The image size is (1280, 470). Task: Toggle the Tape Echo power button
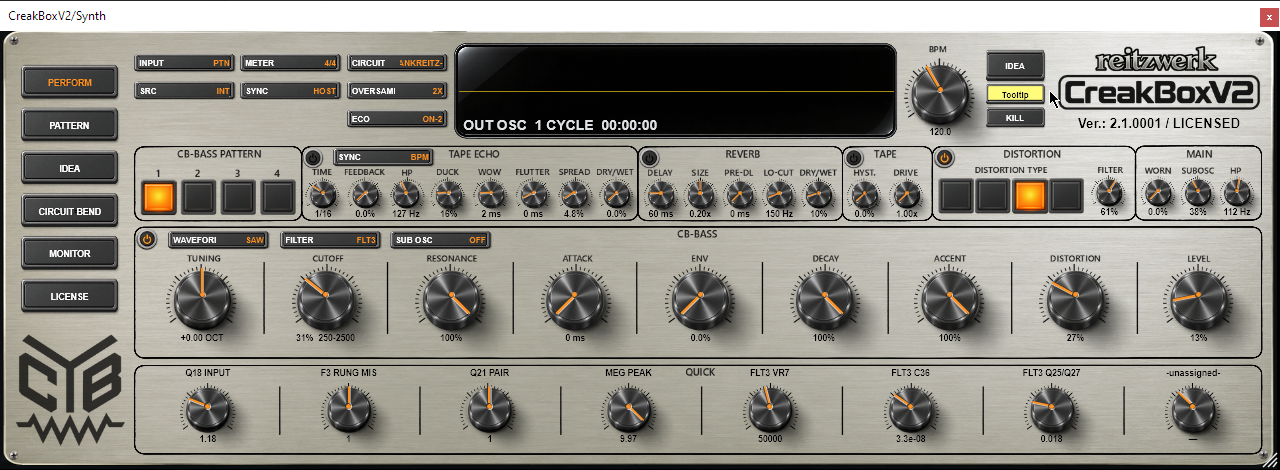point(313,158)
